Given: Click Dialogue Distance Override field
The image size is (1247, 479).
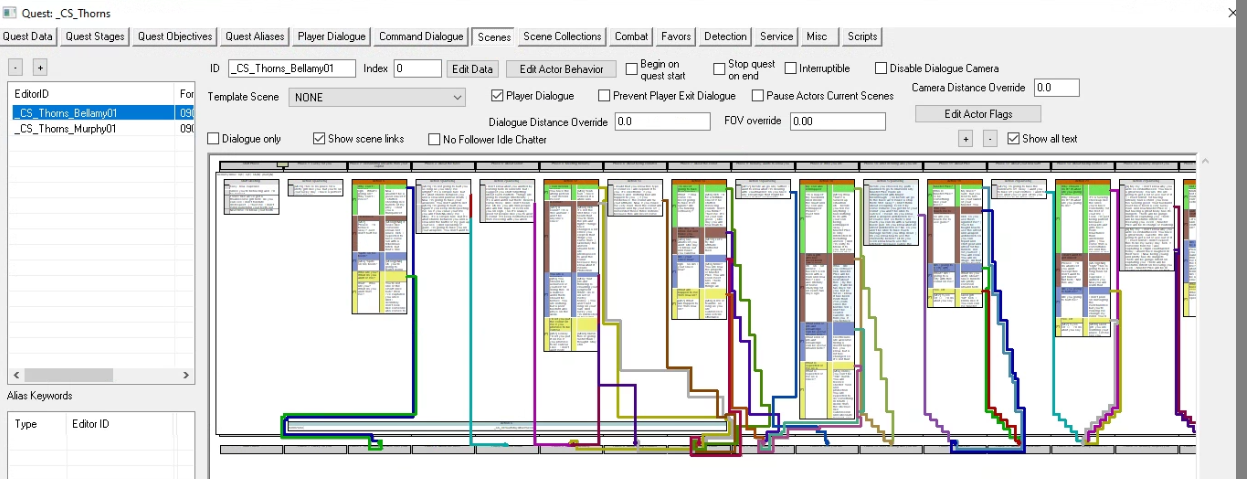Looking at the screenshot, I should tap(664, 122).
